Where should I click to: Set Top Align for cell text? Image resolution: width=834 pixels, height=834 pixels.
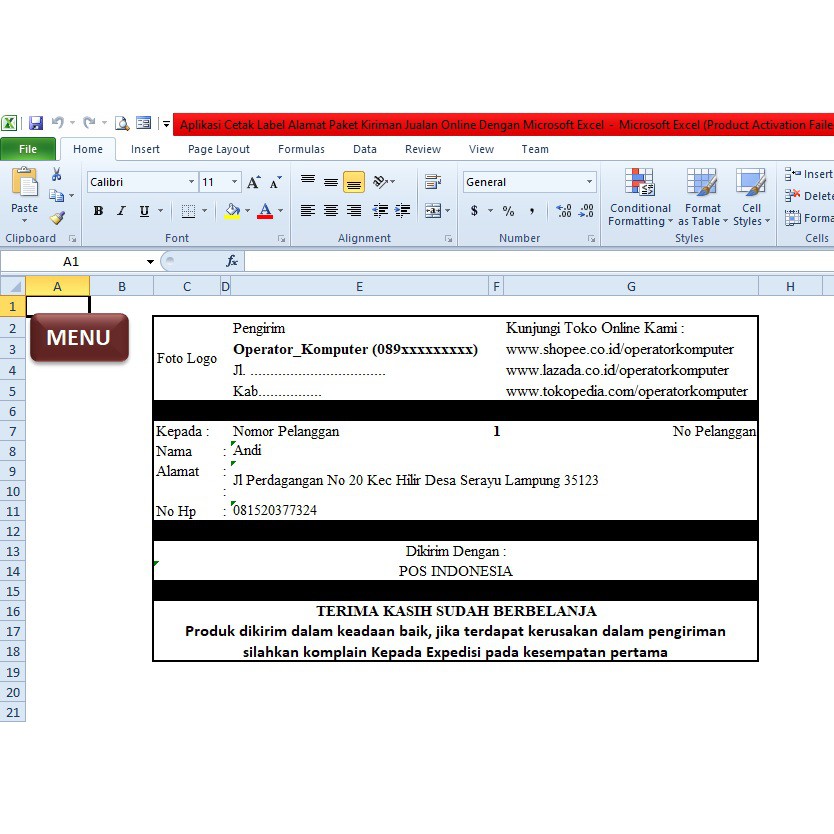[x=308, y=182]
